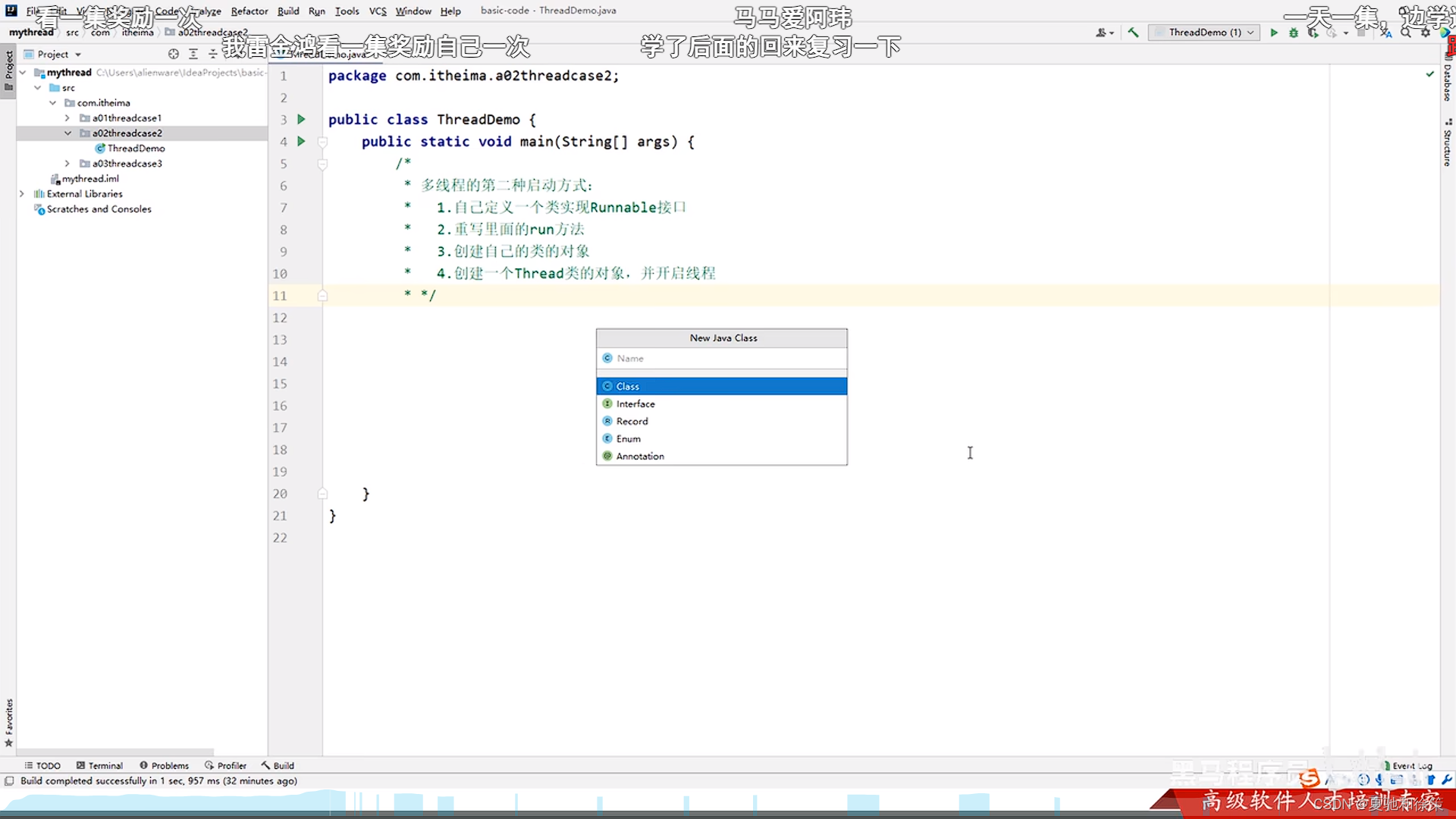Expand External Libraries node

click(22, 194)
